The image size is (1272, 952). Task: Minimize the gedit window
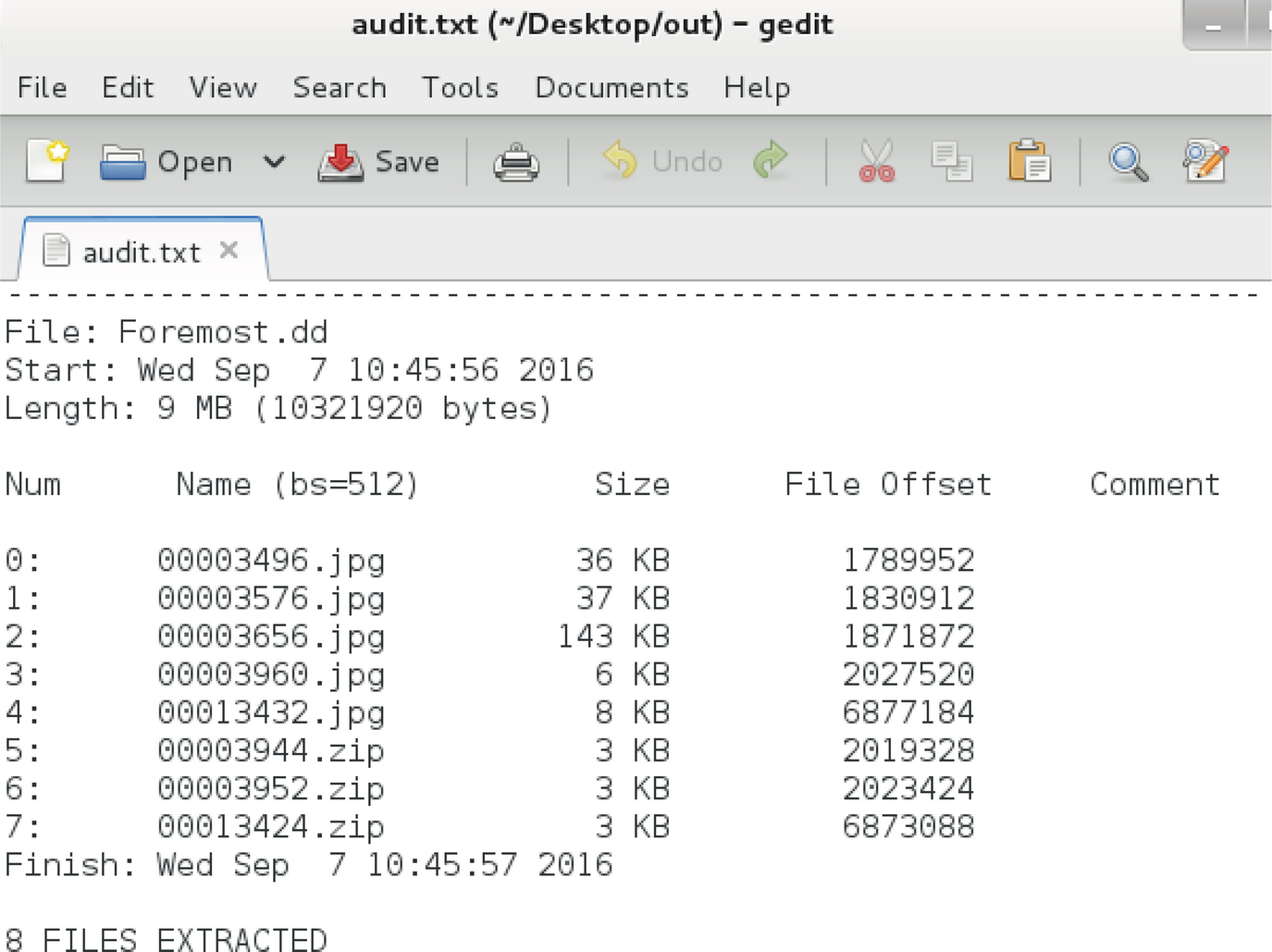1214,26
